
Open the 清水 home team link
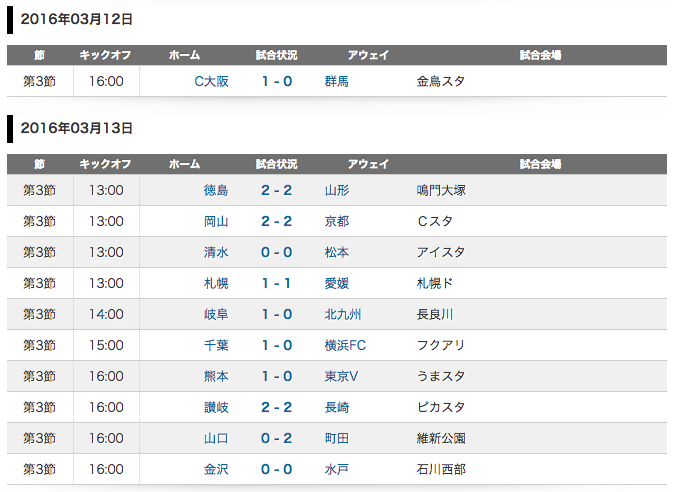(216, 252)
